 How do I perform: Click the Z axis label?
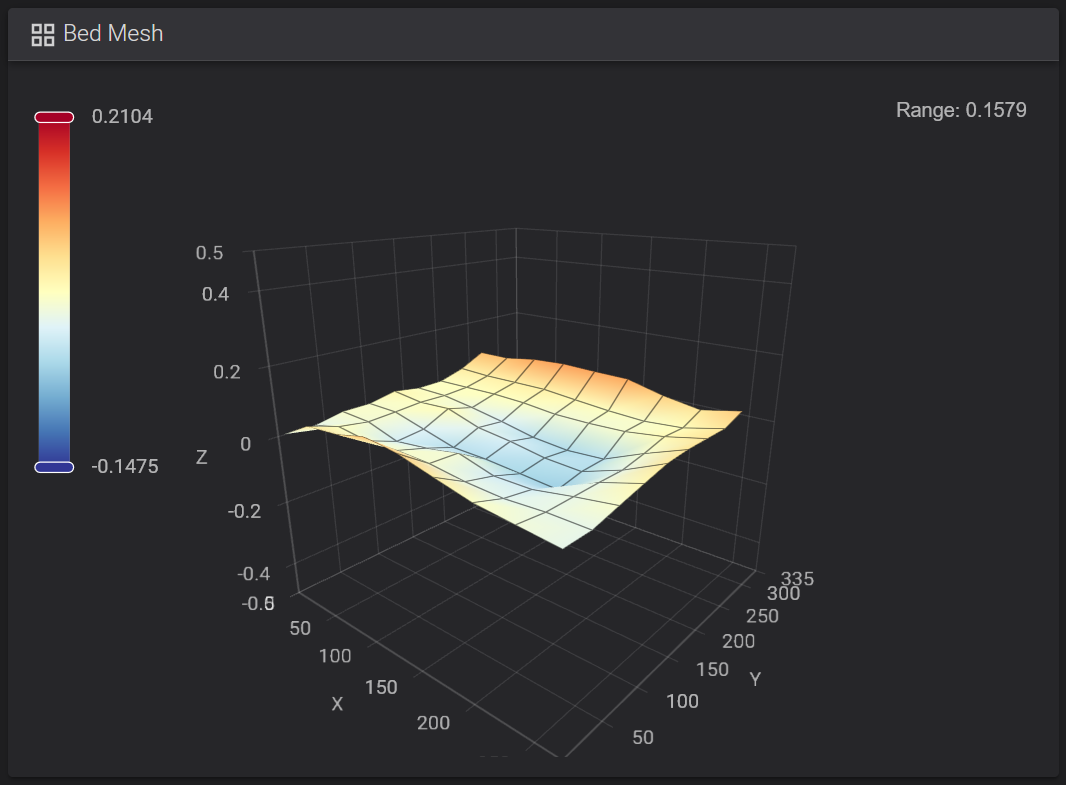[x=201, y=457]
